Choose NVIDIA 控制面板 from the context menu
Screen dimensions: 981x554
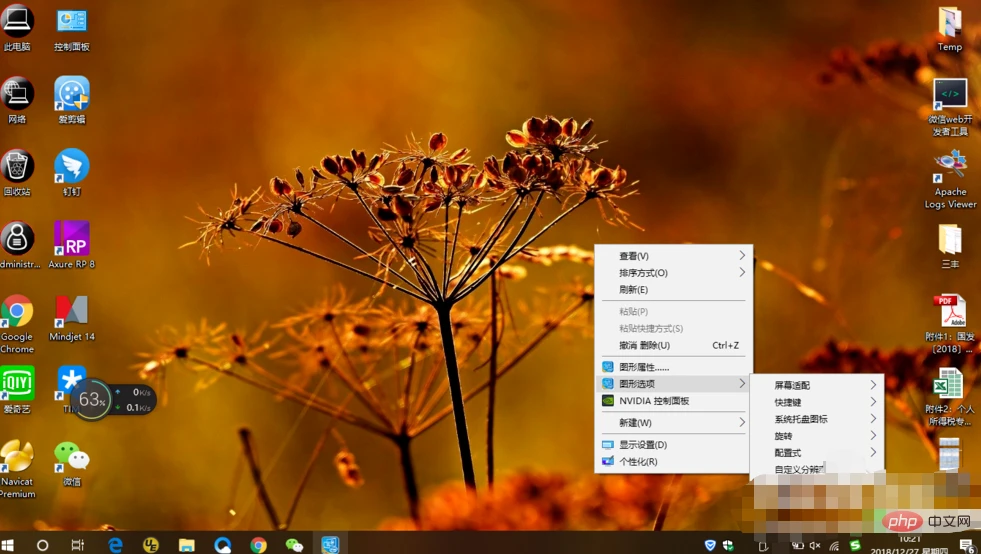point(654,401)
